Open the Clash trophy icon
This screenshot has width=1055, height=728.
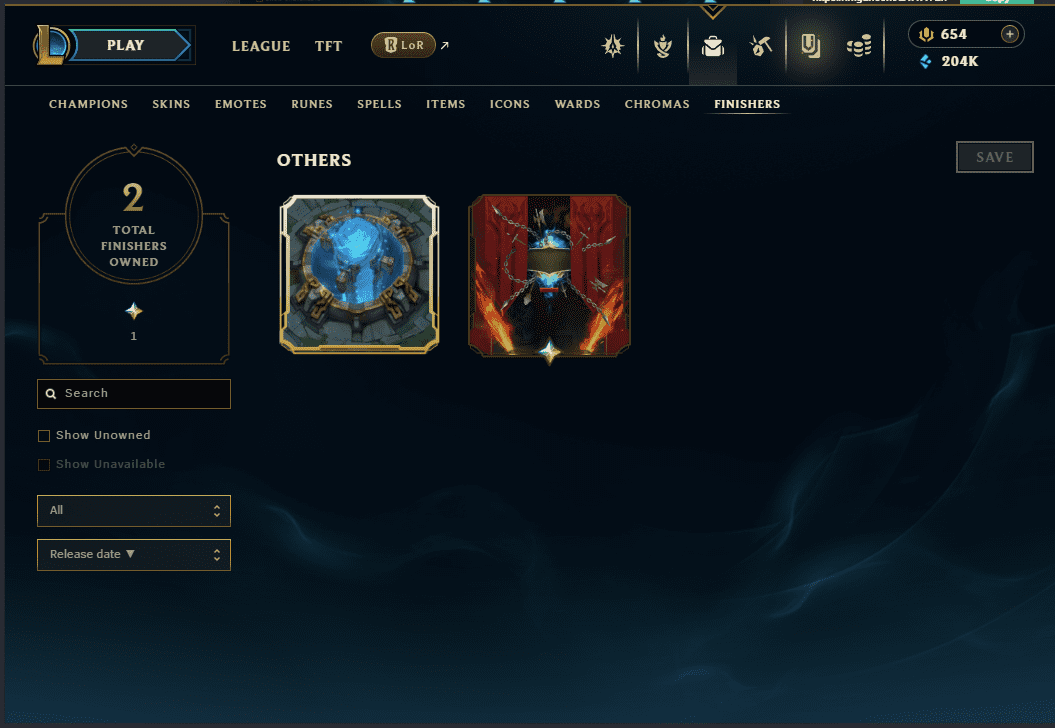coord(612,46)
